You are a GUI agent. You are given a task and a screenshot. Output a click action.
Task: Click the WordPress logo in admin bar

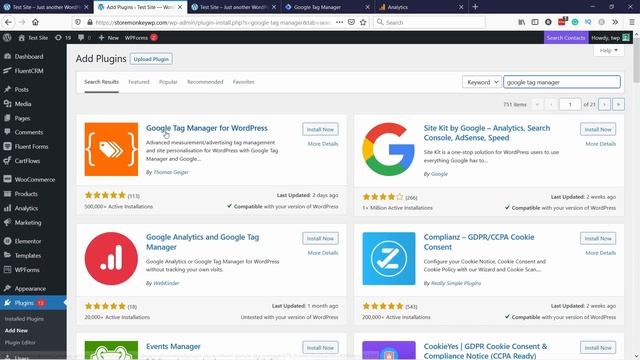click(x=7, y=38)
